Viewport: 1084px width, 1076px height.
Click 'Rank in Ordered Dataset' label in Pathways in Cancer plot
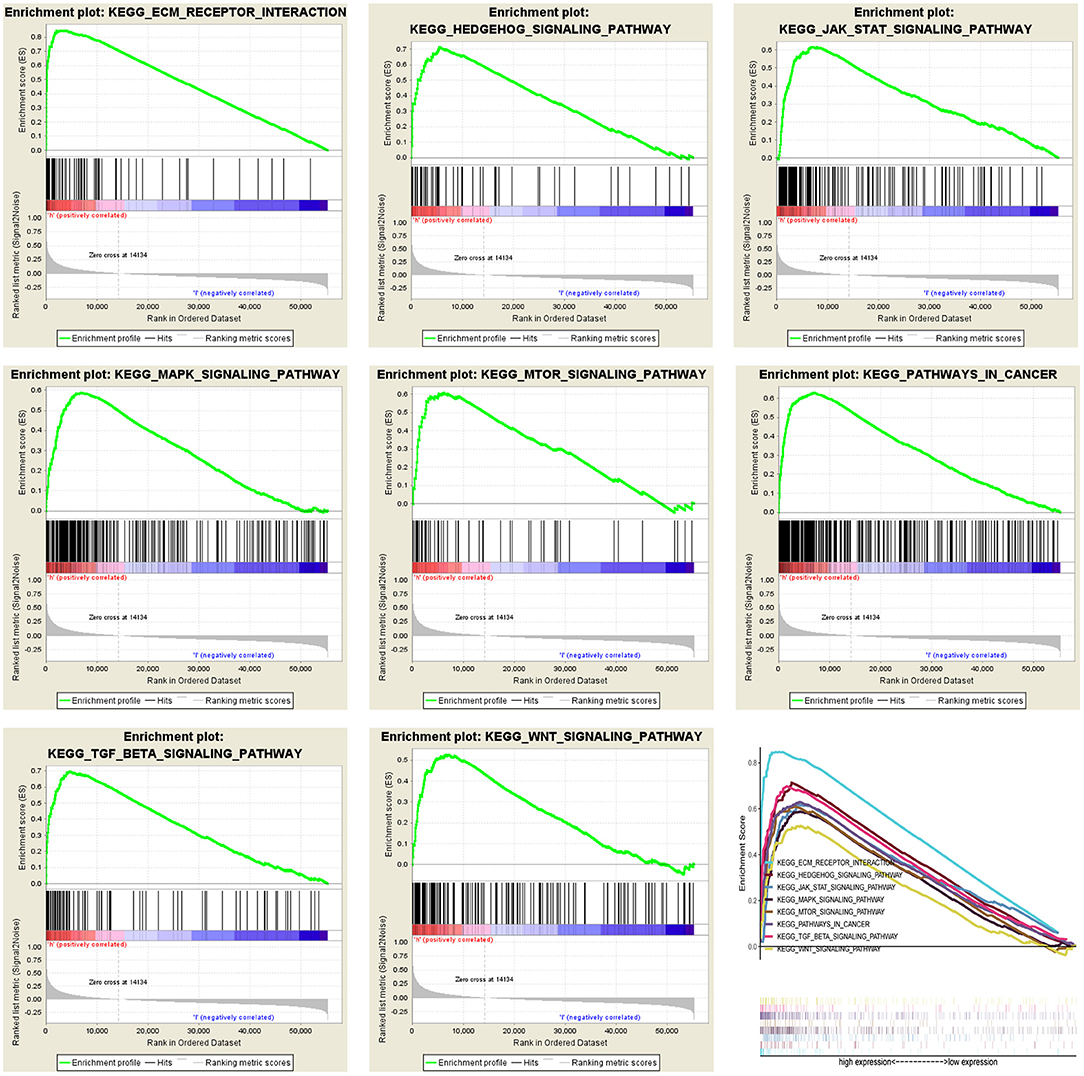(926, 680)
